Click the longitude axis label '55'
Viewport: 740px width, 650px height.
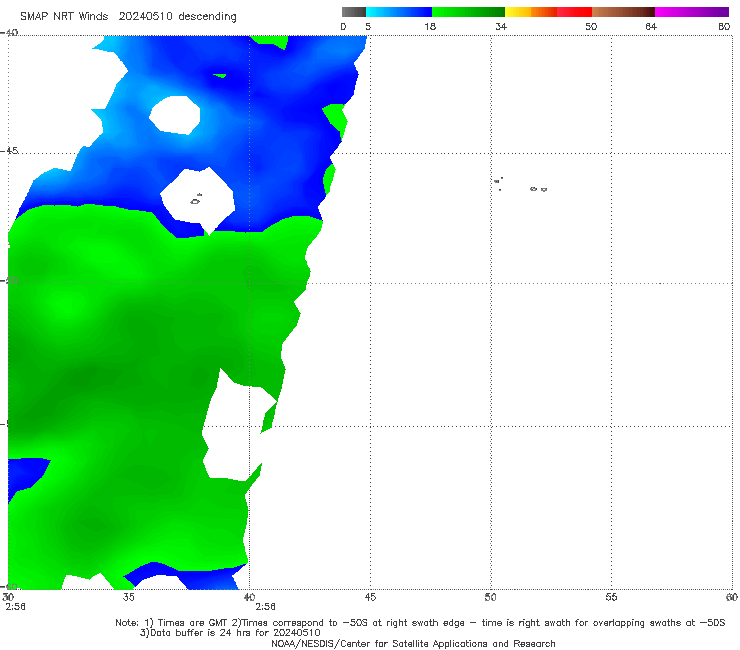[x=611, y=597]
